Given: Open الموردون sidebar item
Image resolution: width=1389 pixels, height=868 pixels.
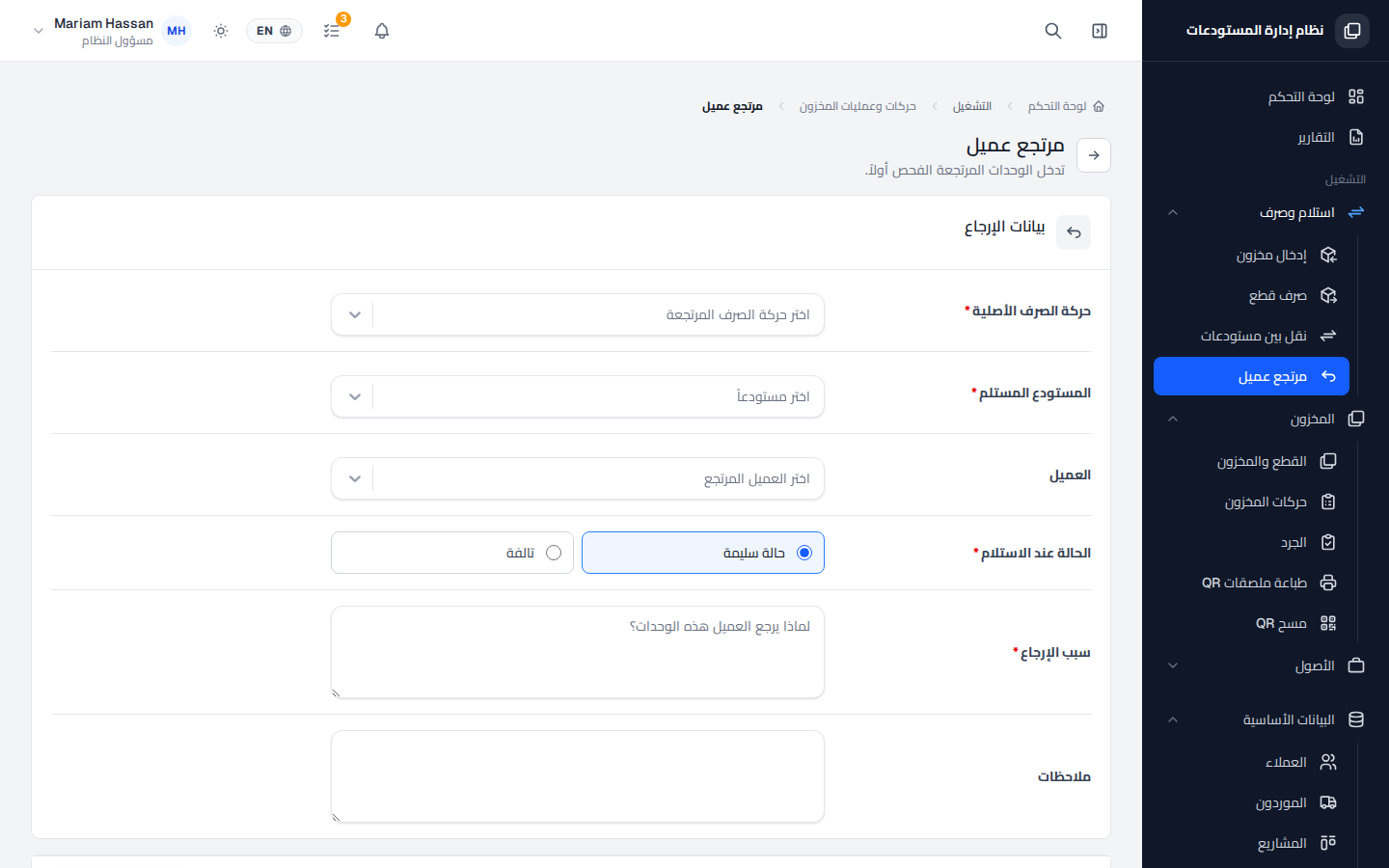Looking at the screenshot, I should (1252, 802).
